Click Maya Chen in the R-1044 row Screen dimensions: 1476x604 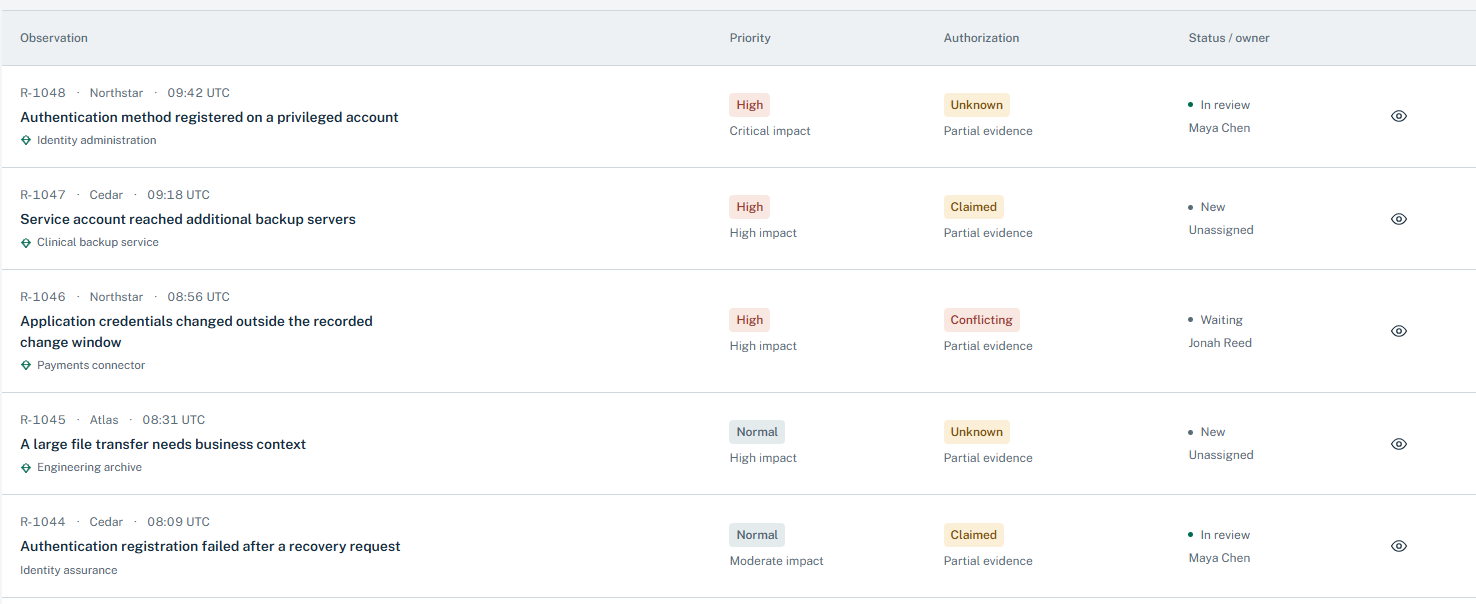[1220, 558]
